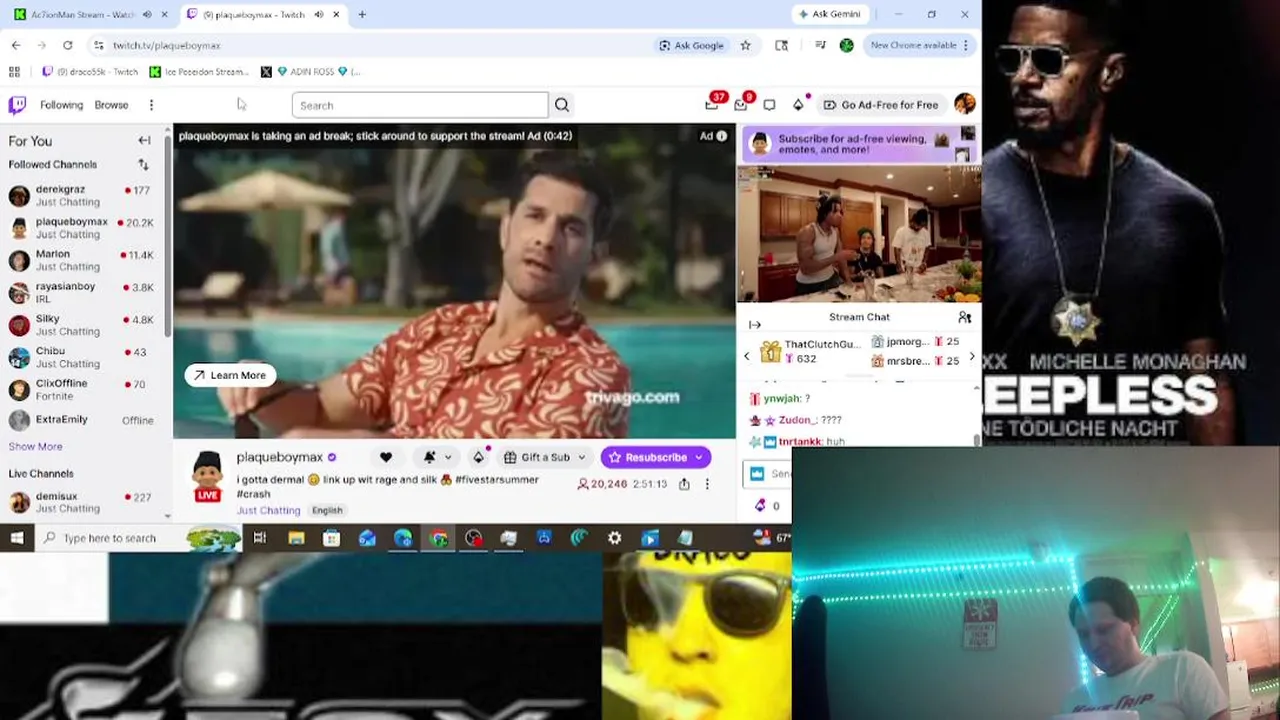The width and height of the screenshot is (1280, 720).
Task: Expand the Resubscribe dropdown chevron
Action: pos(699,457)
